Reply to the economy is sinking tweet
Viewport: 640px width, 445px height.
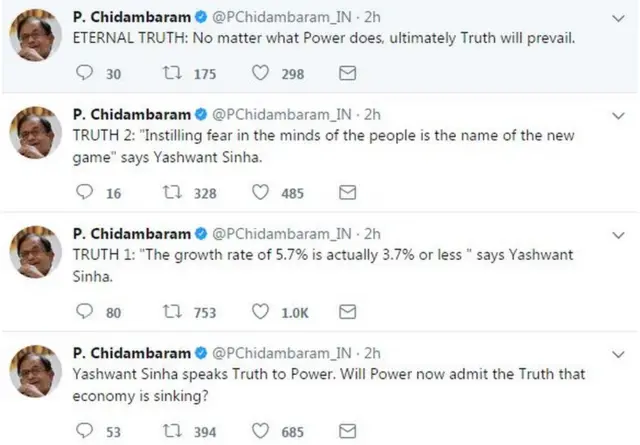click(86, 431)
